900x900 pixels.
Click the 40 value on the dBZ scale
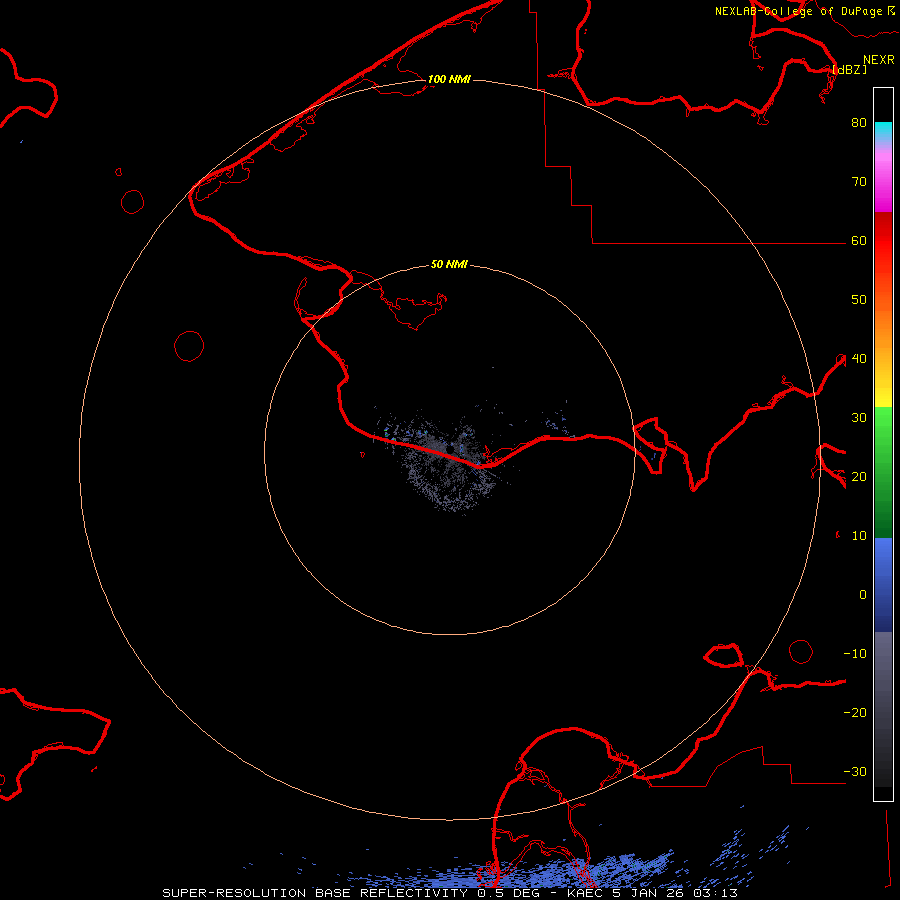(859, 359)
